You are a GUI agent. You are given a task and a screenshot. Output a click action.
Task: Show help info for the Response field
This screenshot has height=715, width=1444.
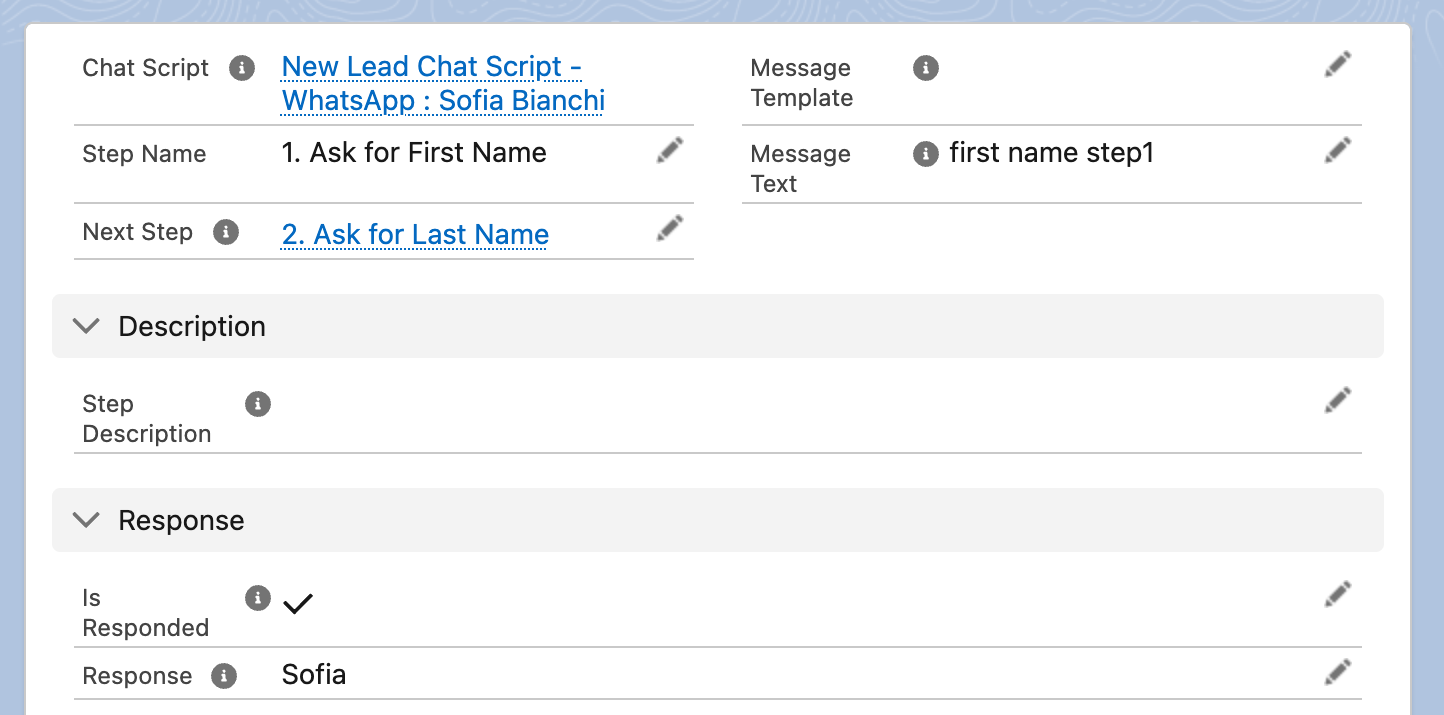[225, 676]
